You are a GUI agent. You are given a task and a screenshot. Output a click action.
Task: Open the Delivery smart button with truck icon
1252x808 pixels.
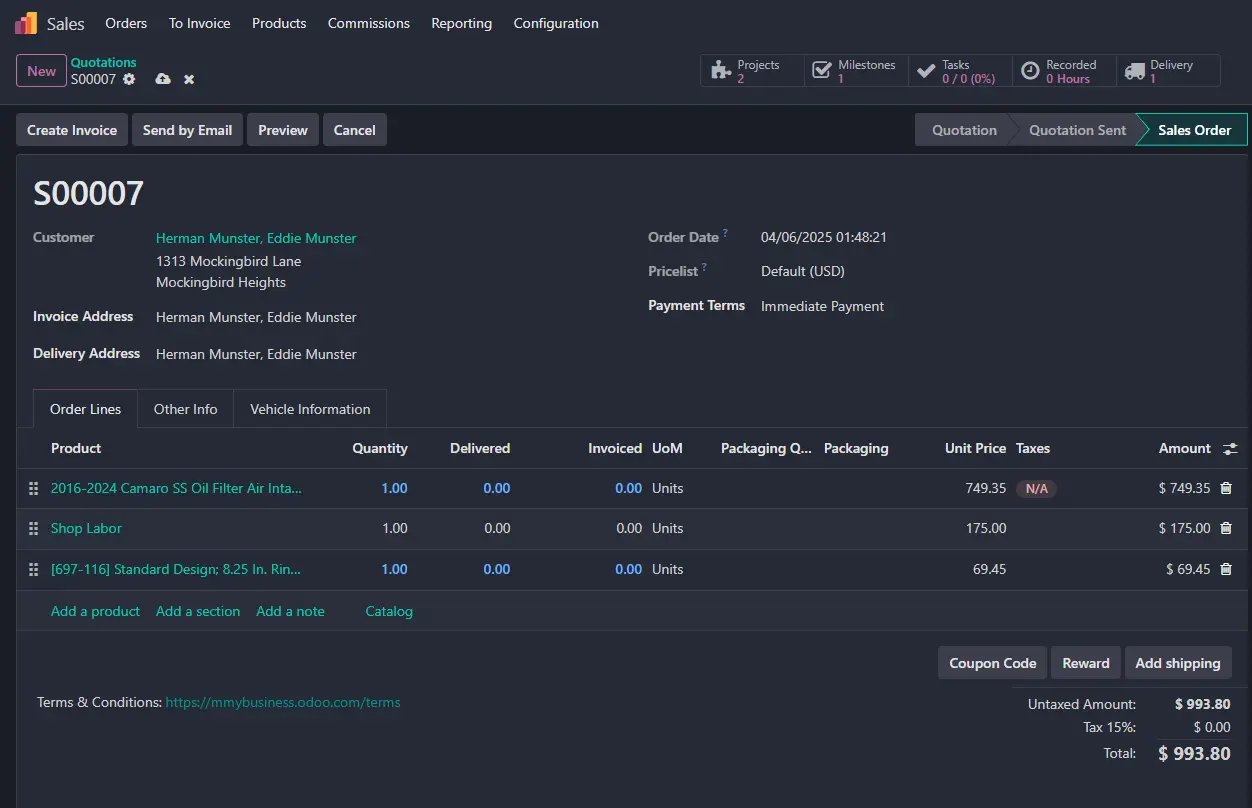click(x=1167, y=71)
